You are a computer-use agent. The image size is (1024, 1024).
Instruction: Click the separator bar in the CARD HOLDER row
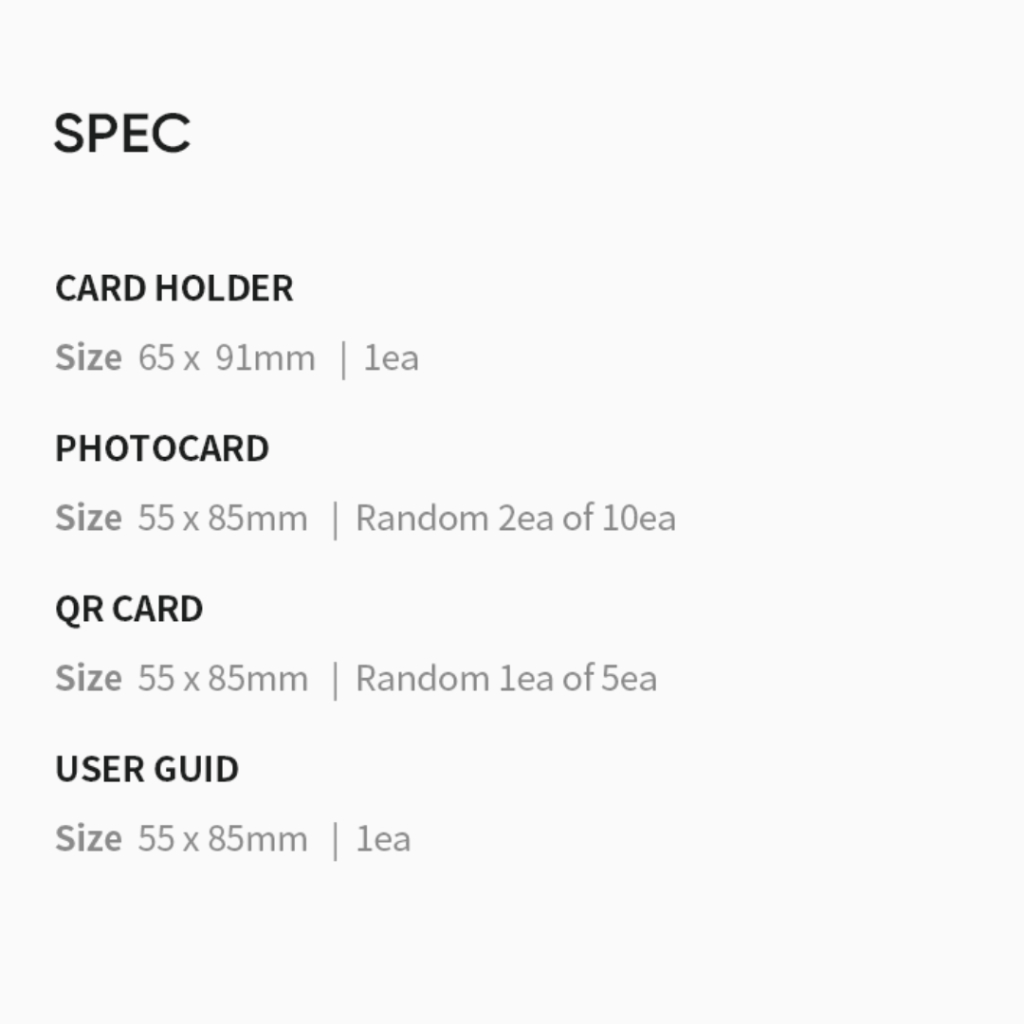pos(343,359)
